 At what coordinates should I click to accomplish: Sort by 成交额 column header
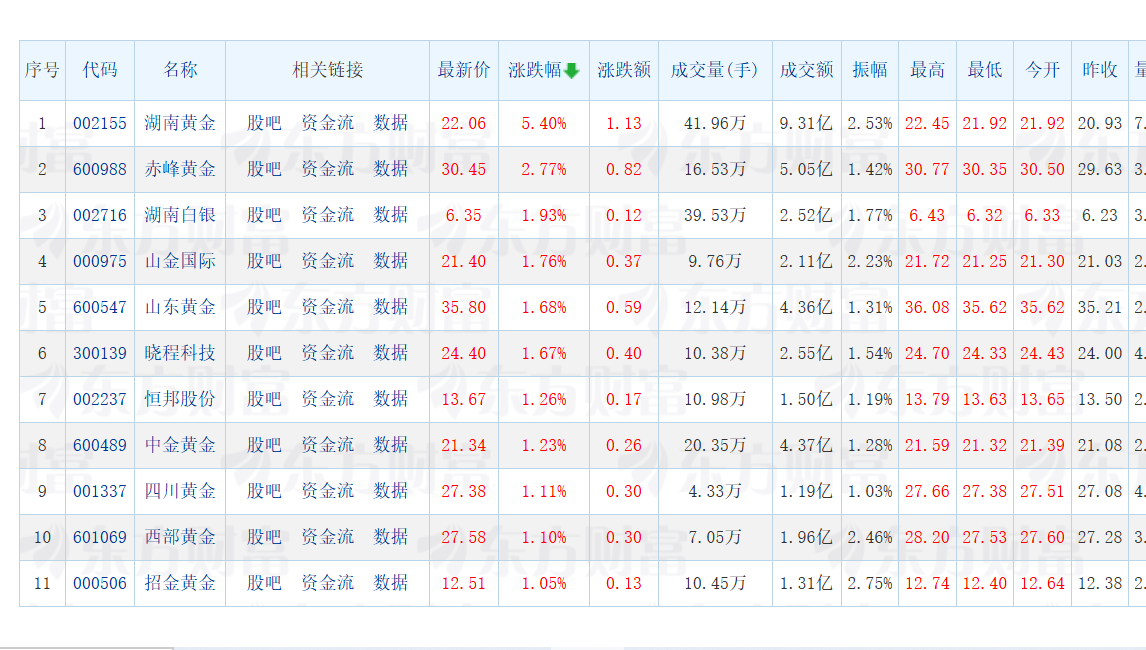(x=806, y=70)
